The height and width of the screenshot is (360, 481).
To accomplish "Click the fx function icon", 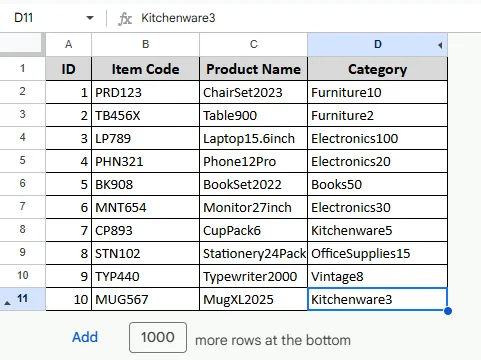I will click(x=125, y=18).
